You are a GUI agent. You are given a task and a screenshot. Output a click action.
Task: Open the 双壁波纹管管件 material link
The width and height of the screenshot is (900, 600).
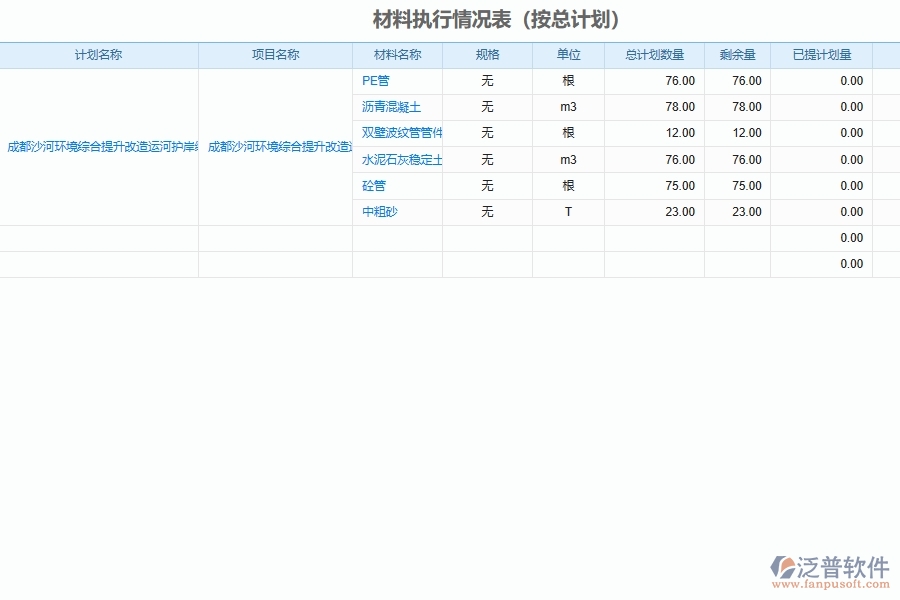click(x=399, y=132)
